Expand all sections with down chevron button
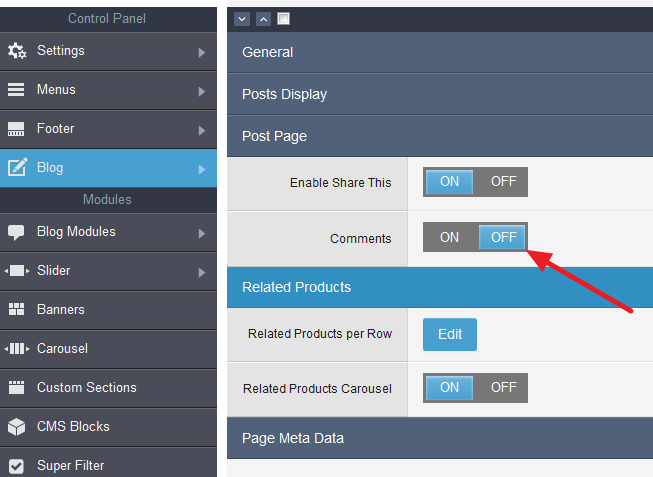Screen dimensions: 653x477 tap(244, 19)
